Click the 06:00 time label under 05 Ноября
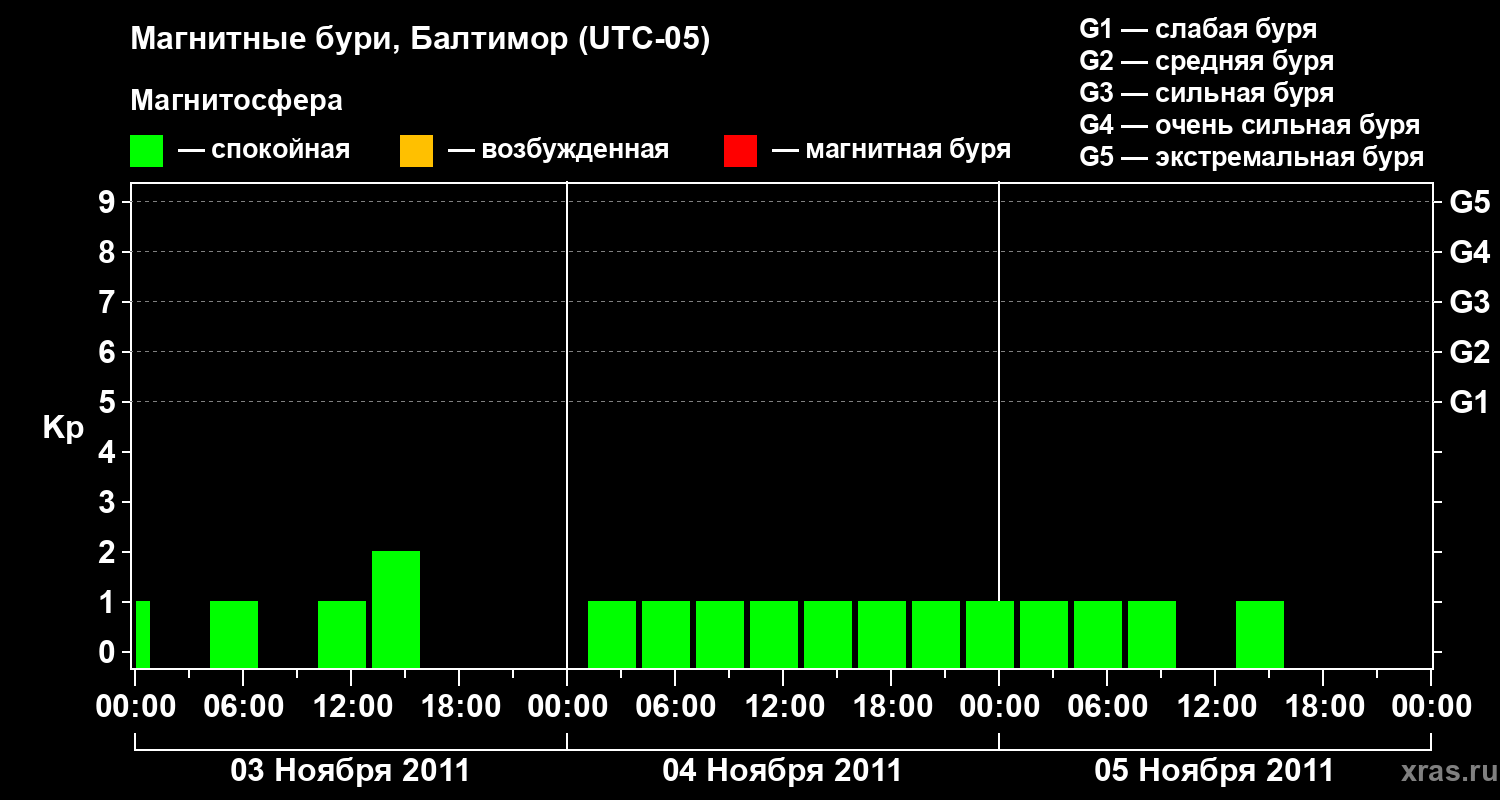This screenshot has height=800, width=1500. [1107, 707]
